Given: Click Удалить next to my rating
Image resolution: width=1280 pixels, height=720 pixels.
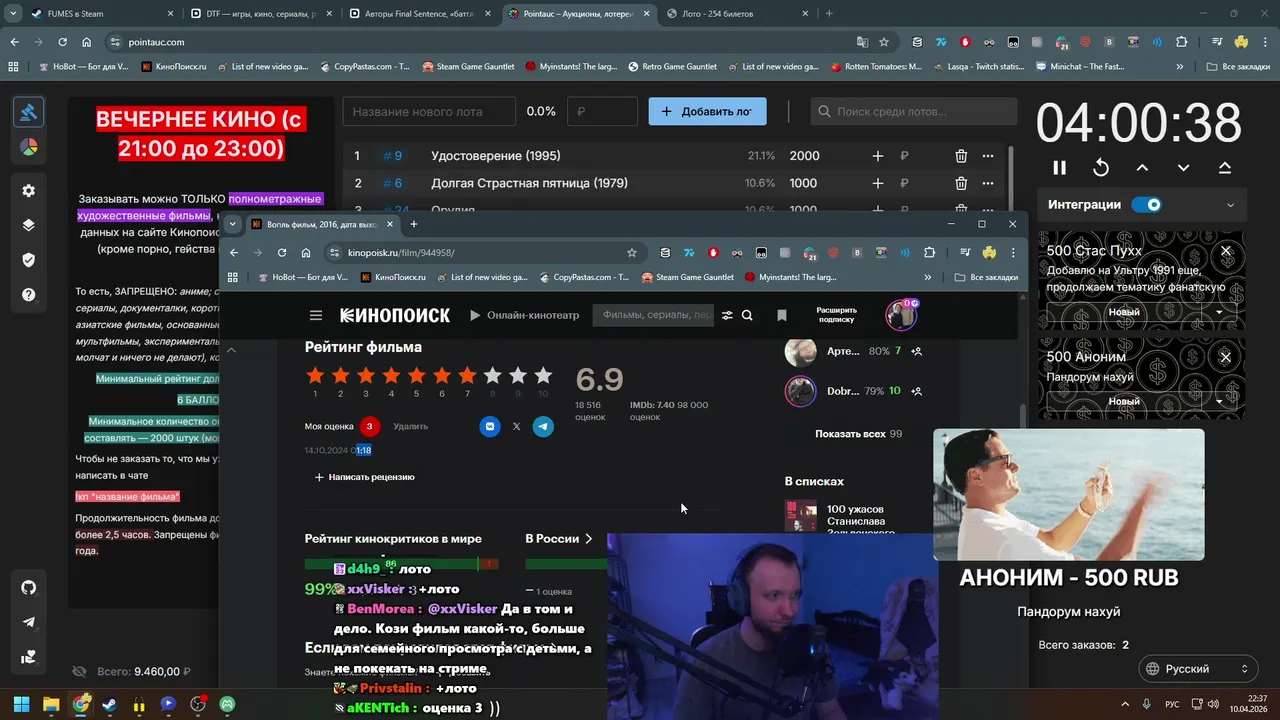Looking at the screenshot, I should tap(410, 426).
